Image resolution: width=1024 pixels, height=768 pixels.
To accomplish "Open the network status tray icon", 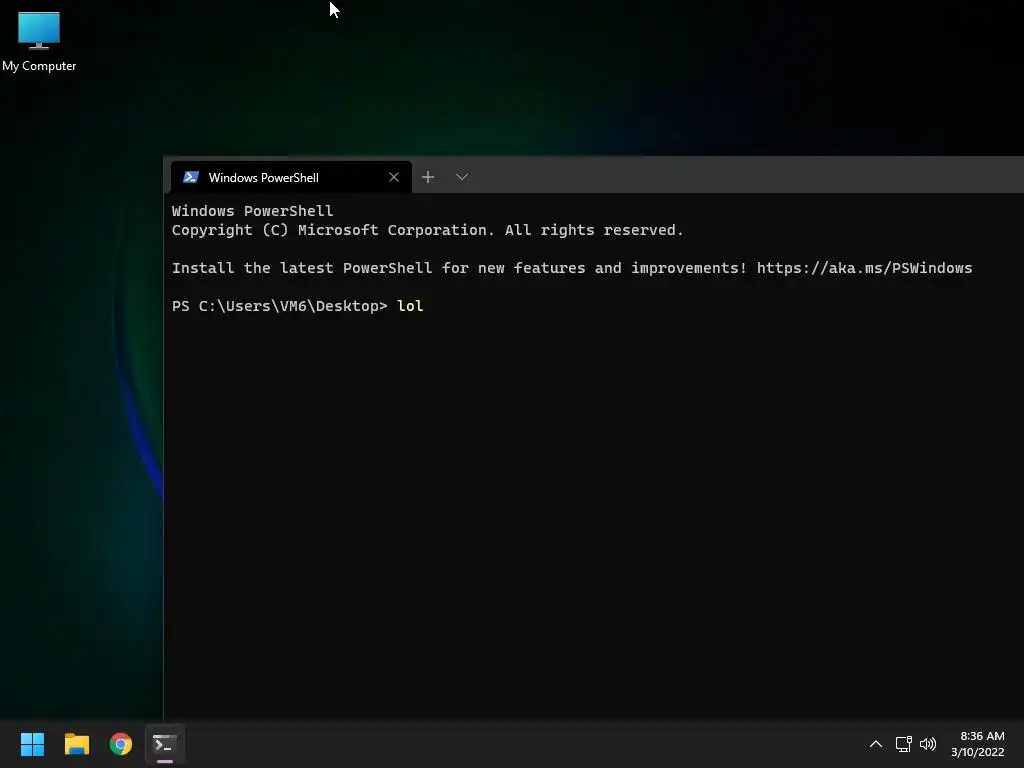I will point(903,744).
